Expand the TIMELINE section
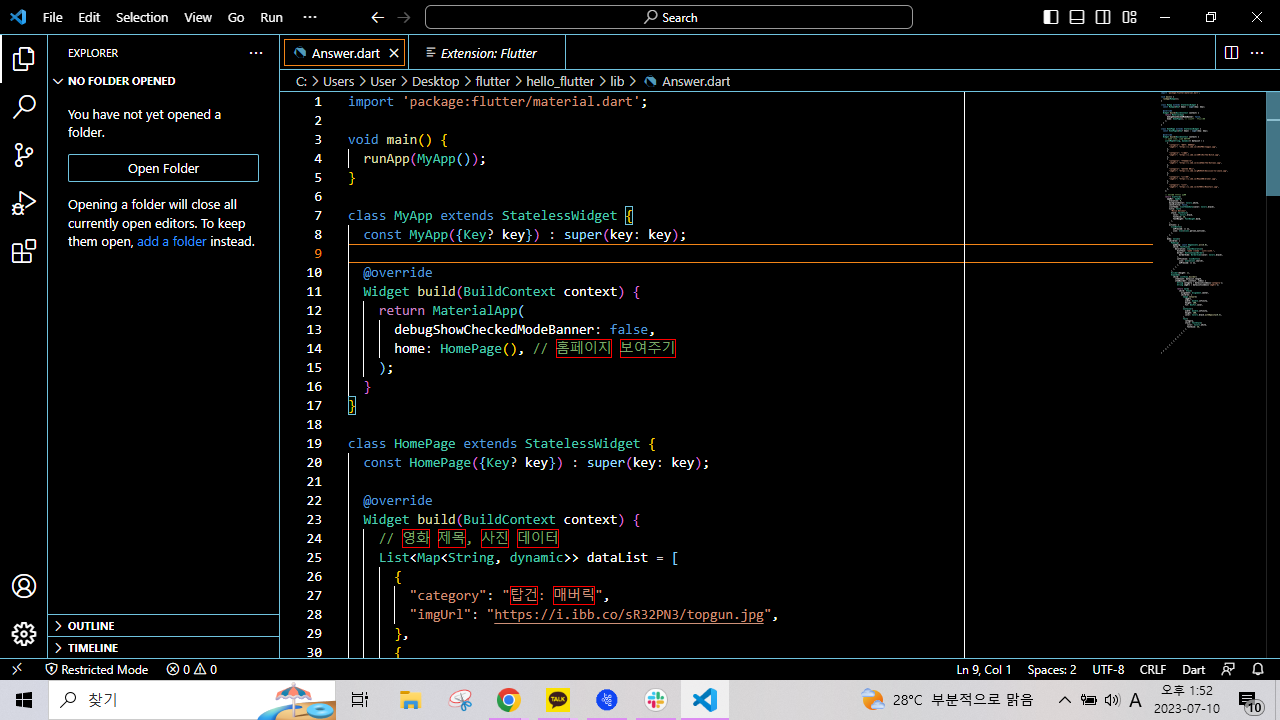This screenshot has height=720, width=1280. click(x=164, y=648)
